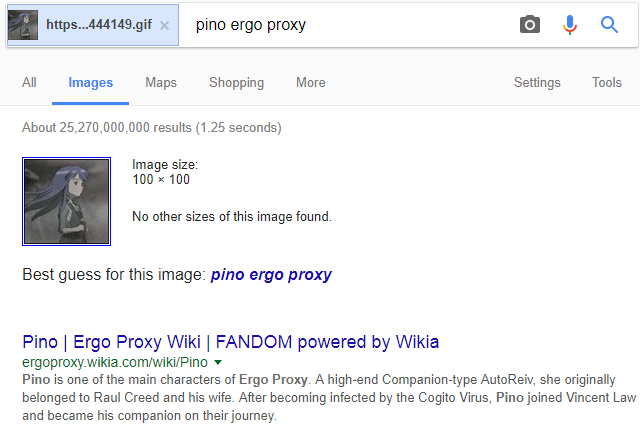
Task: Click the small uploaded image thumbnail in search box
Action: pos(23,25)
